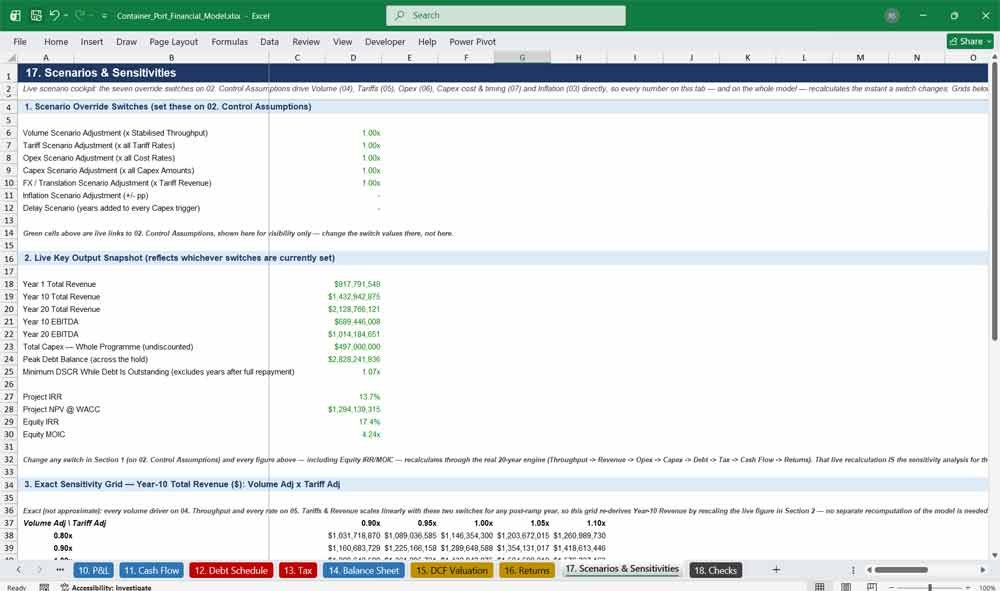
Task: Go to the 10. P&L sheet tab
Action: point(93,571)
